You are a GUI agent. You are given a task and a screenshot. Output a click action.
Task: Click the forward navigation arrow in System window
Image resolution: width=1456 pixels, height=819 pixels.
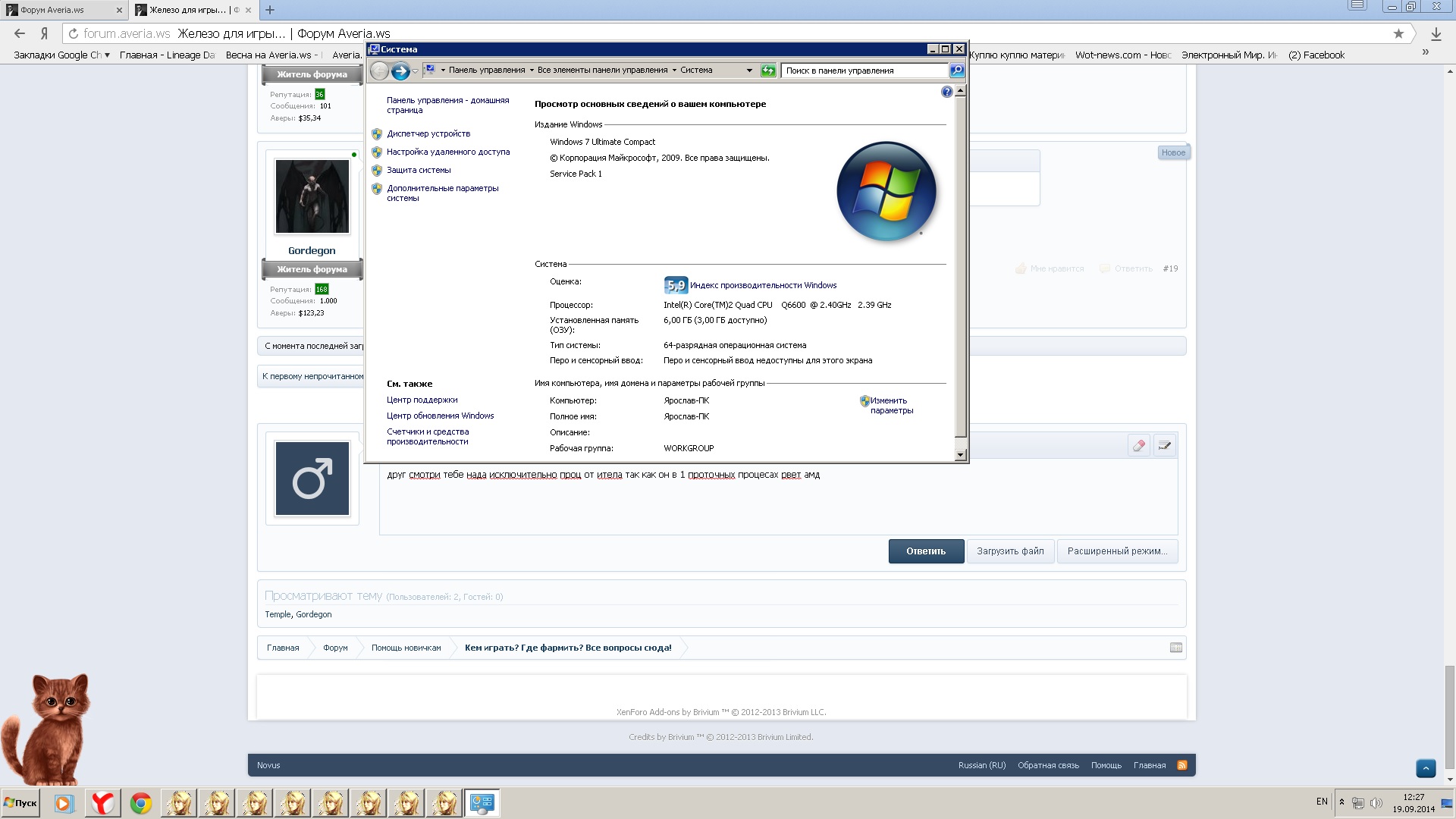400,71
